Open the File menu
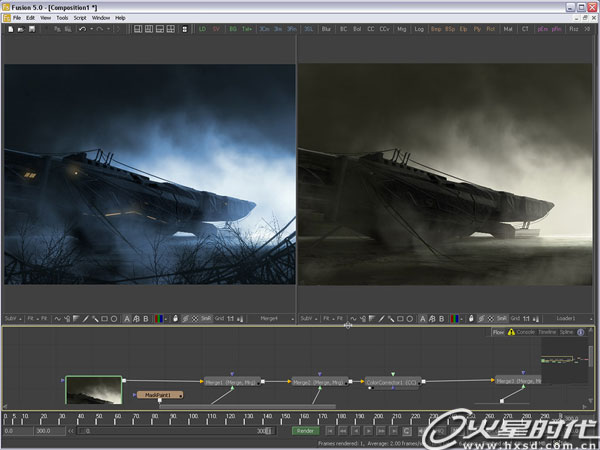Screen dimensions: 600x450 coord(17,18)
